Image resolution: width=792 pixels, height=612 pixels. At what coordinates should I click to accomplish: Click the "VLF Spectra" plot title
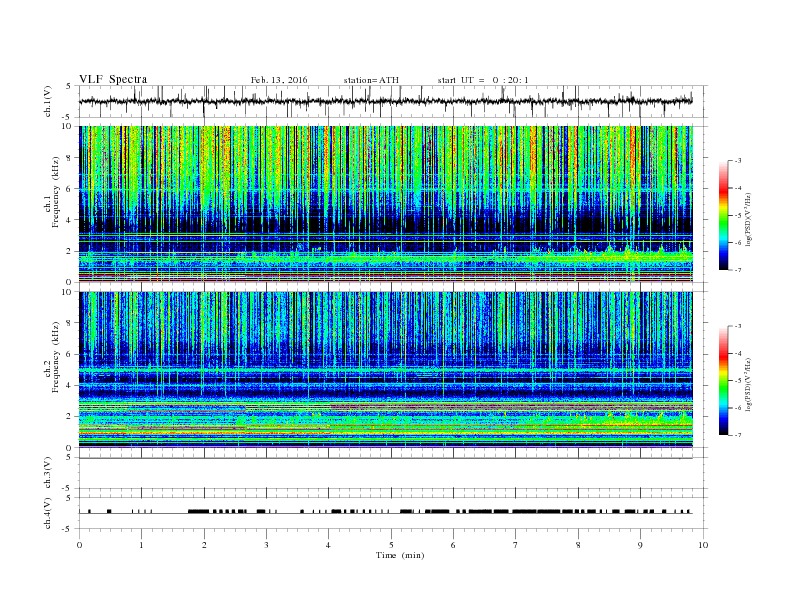pos(113,79)
